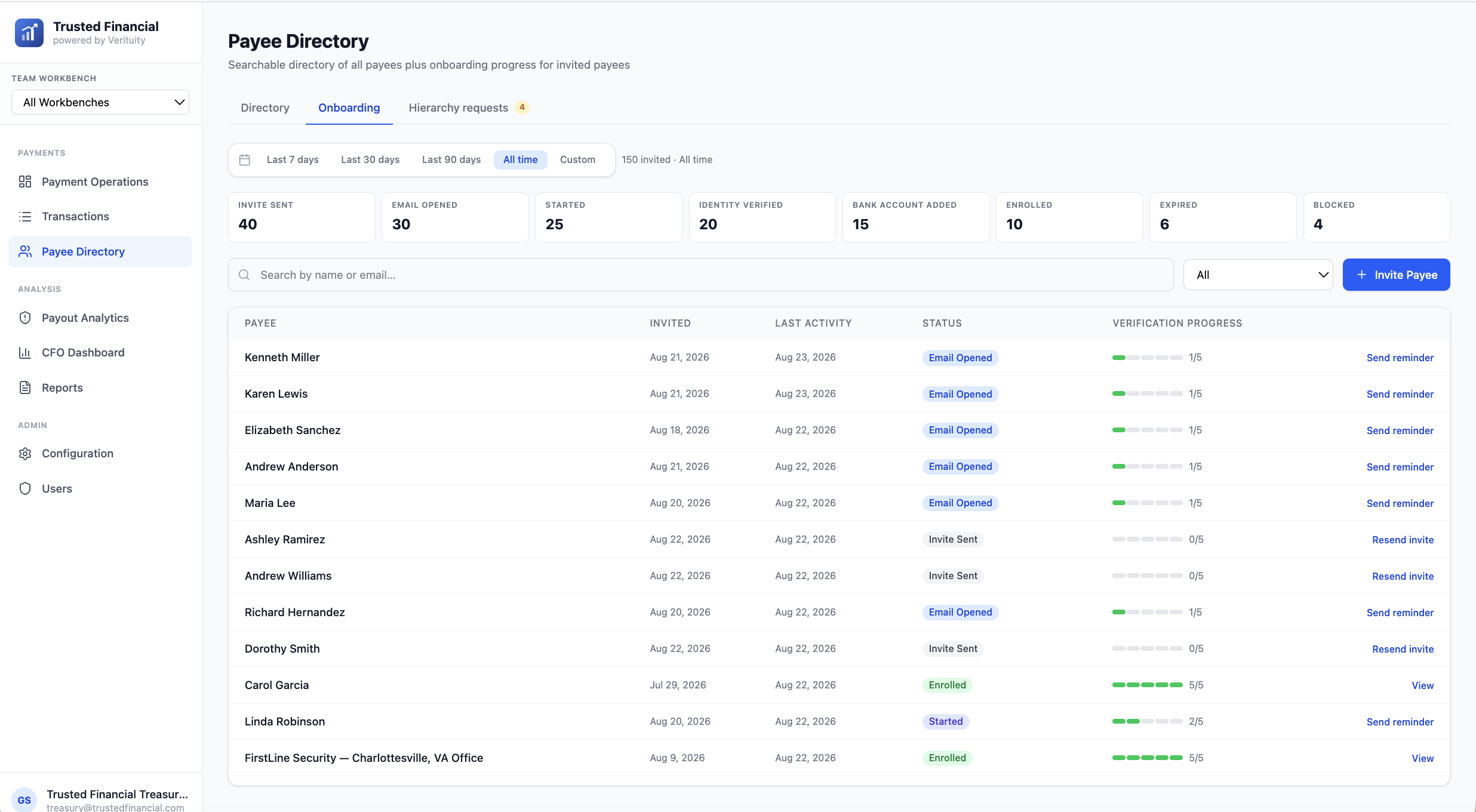Click the Transactions list icon

click(25, 216)
